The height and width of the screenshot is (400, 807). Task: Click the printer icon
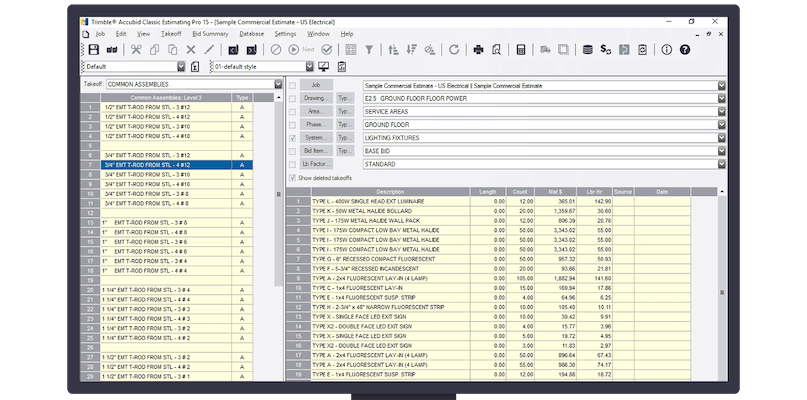pyautogui.click(x=478, y=49)
